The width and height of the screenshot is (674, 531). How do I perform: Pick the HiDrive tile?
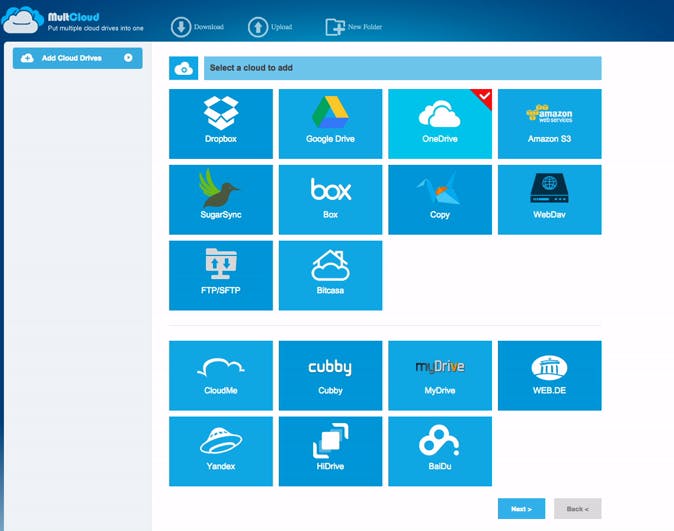pos(330,451)
